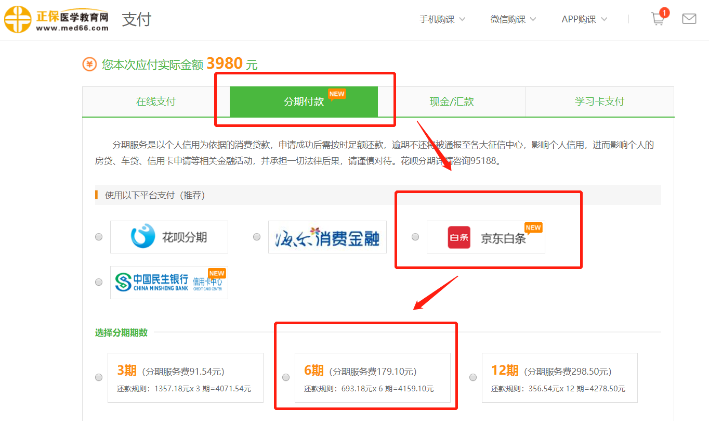Click the 中国民生银行 payment logo
The image size is (709, 421).
pyautogui.click(x=169, y=281)
